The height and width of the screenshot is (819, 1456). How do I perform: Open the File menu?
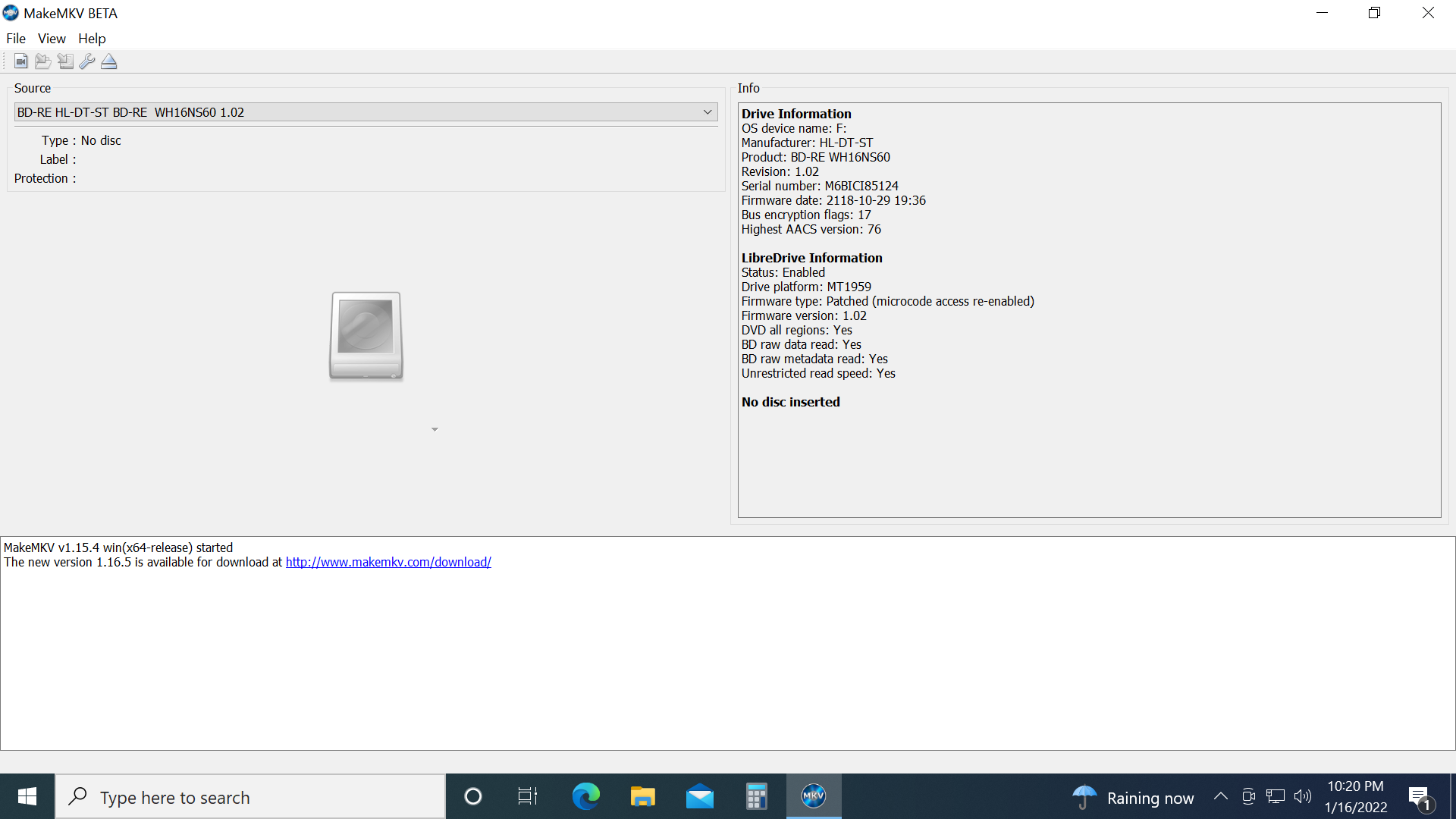click(15, 38)
